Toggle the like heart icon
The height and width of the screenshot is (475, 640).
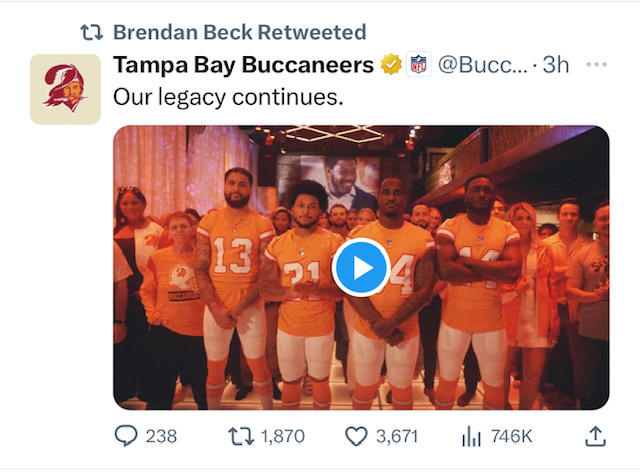point(355,436)
